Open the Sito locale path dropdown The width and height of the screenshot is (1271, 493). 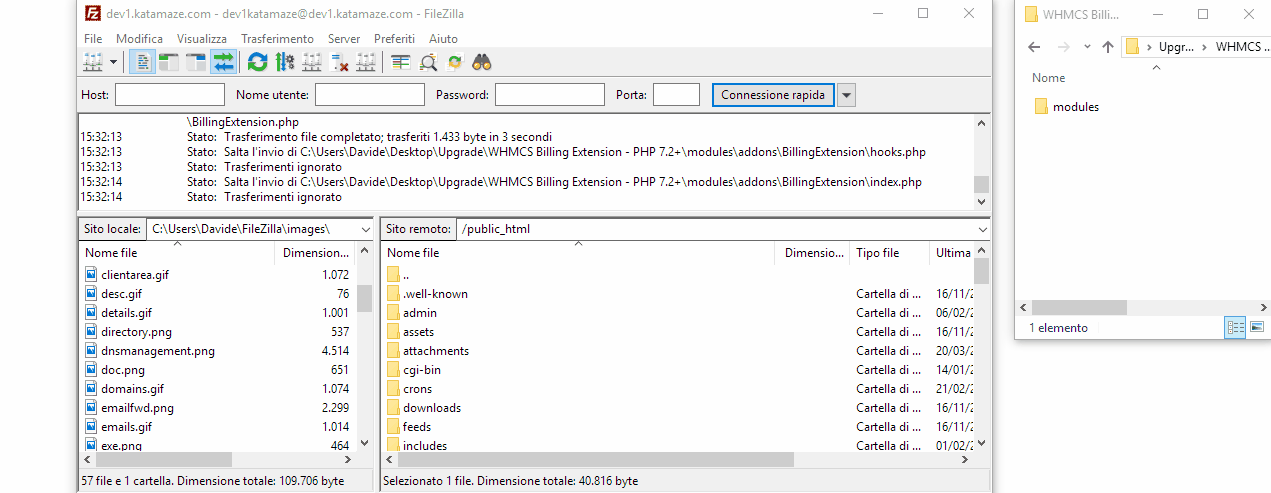(364, 229)
